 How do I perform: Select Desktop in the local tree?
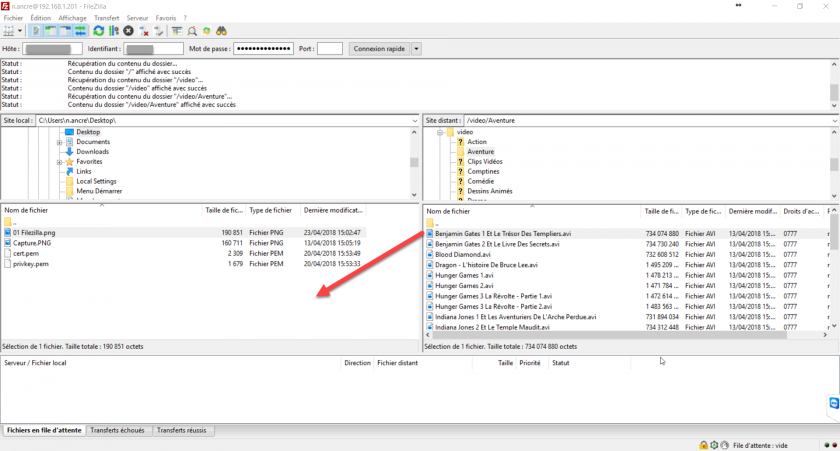pos(88,132)
